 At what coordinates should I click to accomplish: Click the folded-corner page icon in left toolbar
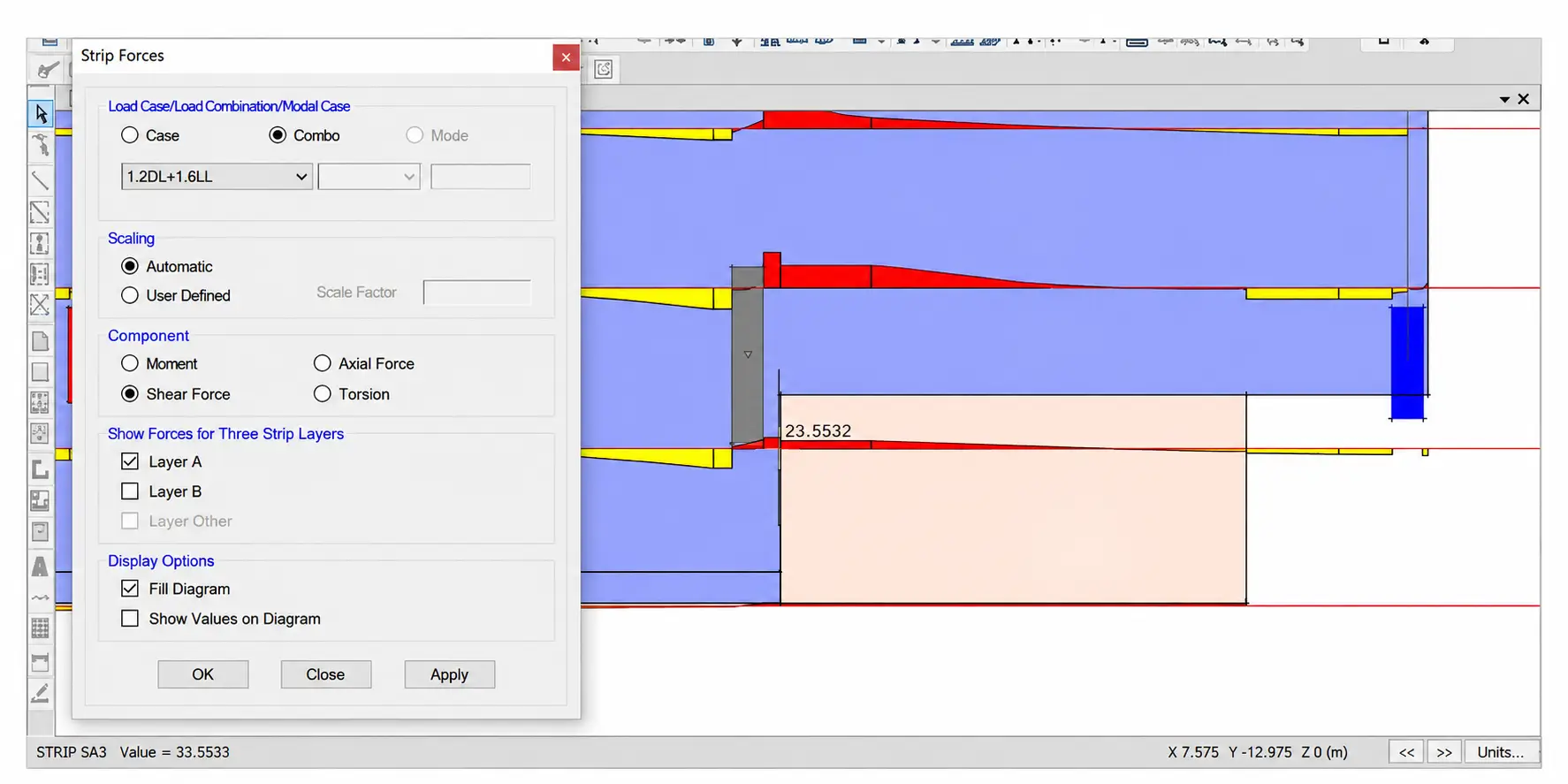pos(41,340)
